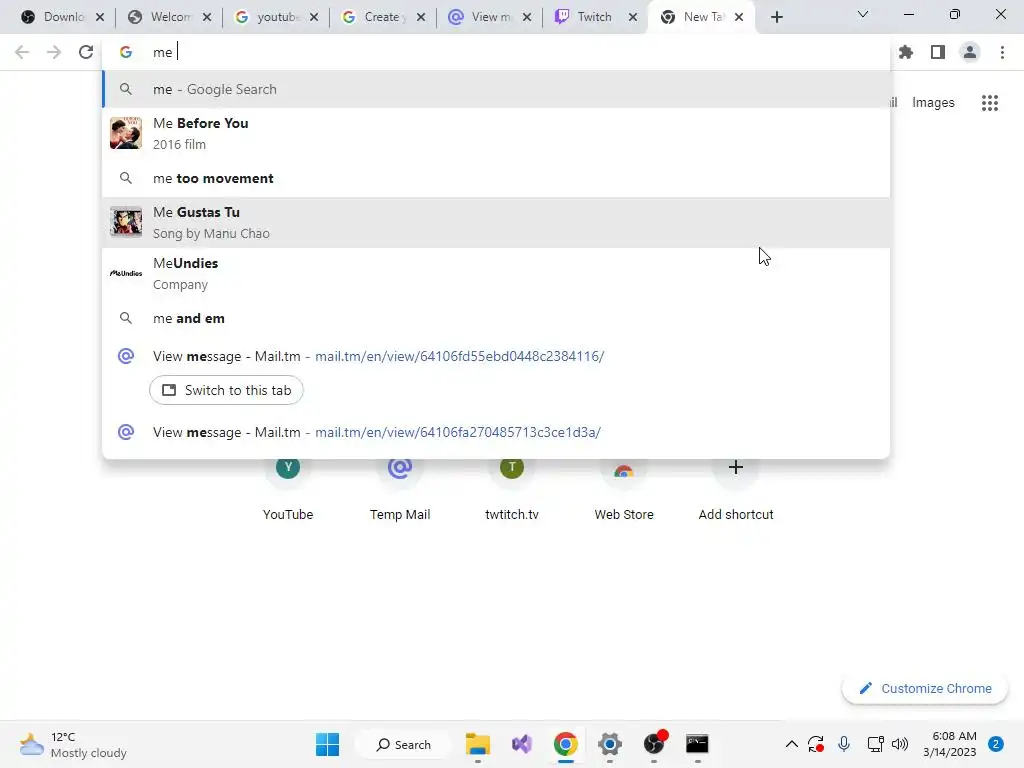Open the side panel icon
This screenshot has width=1024, height=768.
pyautogui.click(x=938, y=52)
